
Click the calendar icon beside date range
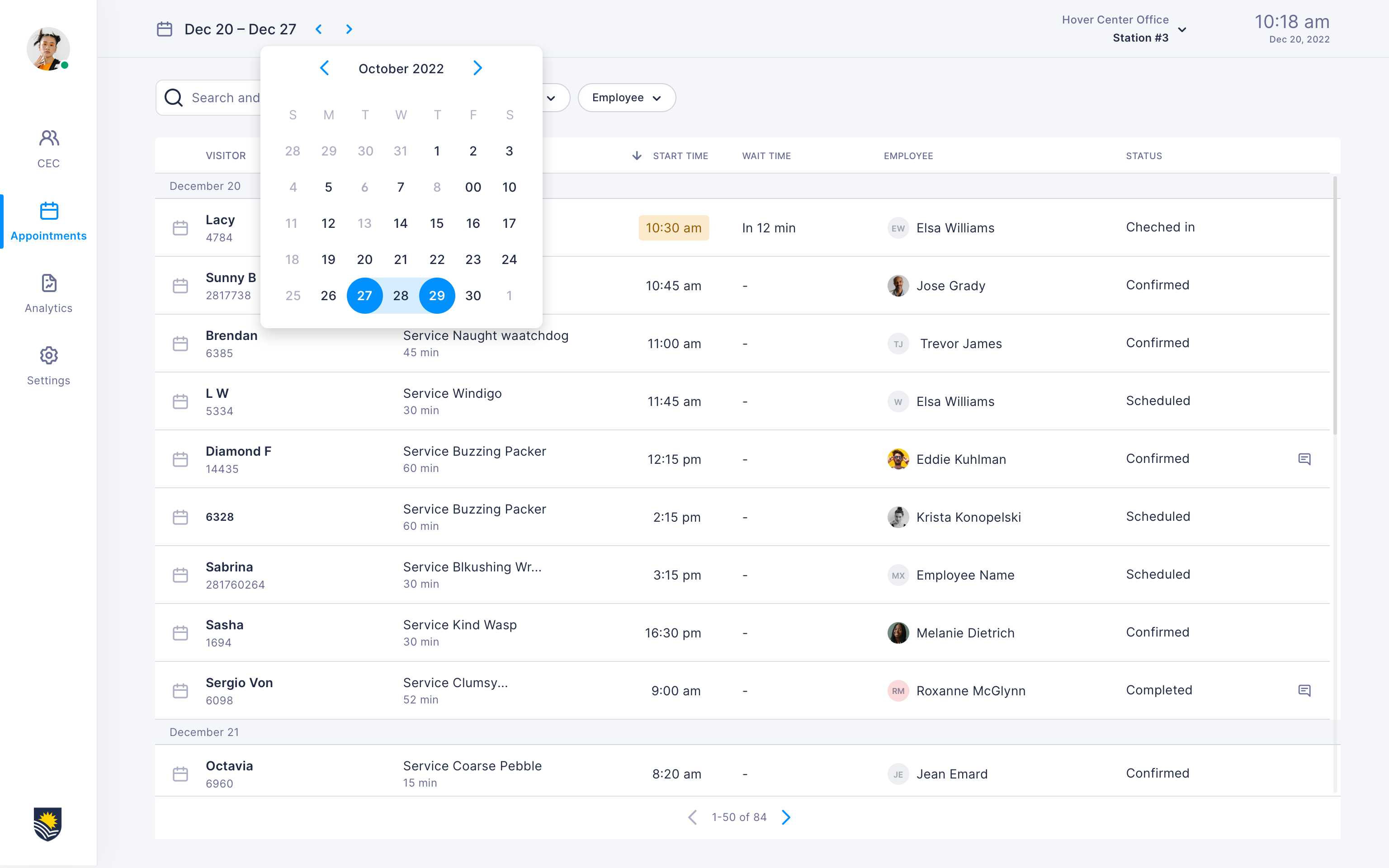[x=165, y=29]
